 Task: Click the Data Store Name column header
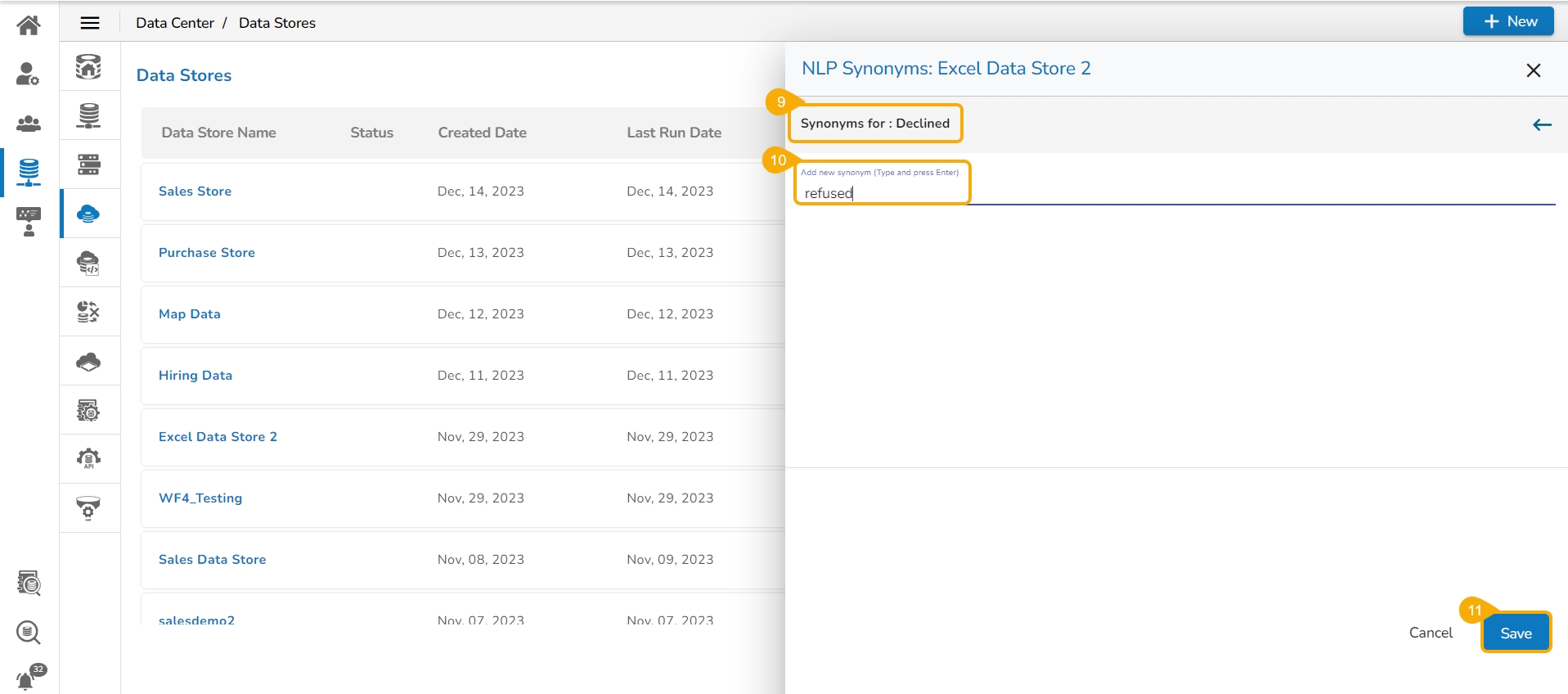coord(218,133)
